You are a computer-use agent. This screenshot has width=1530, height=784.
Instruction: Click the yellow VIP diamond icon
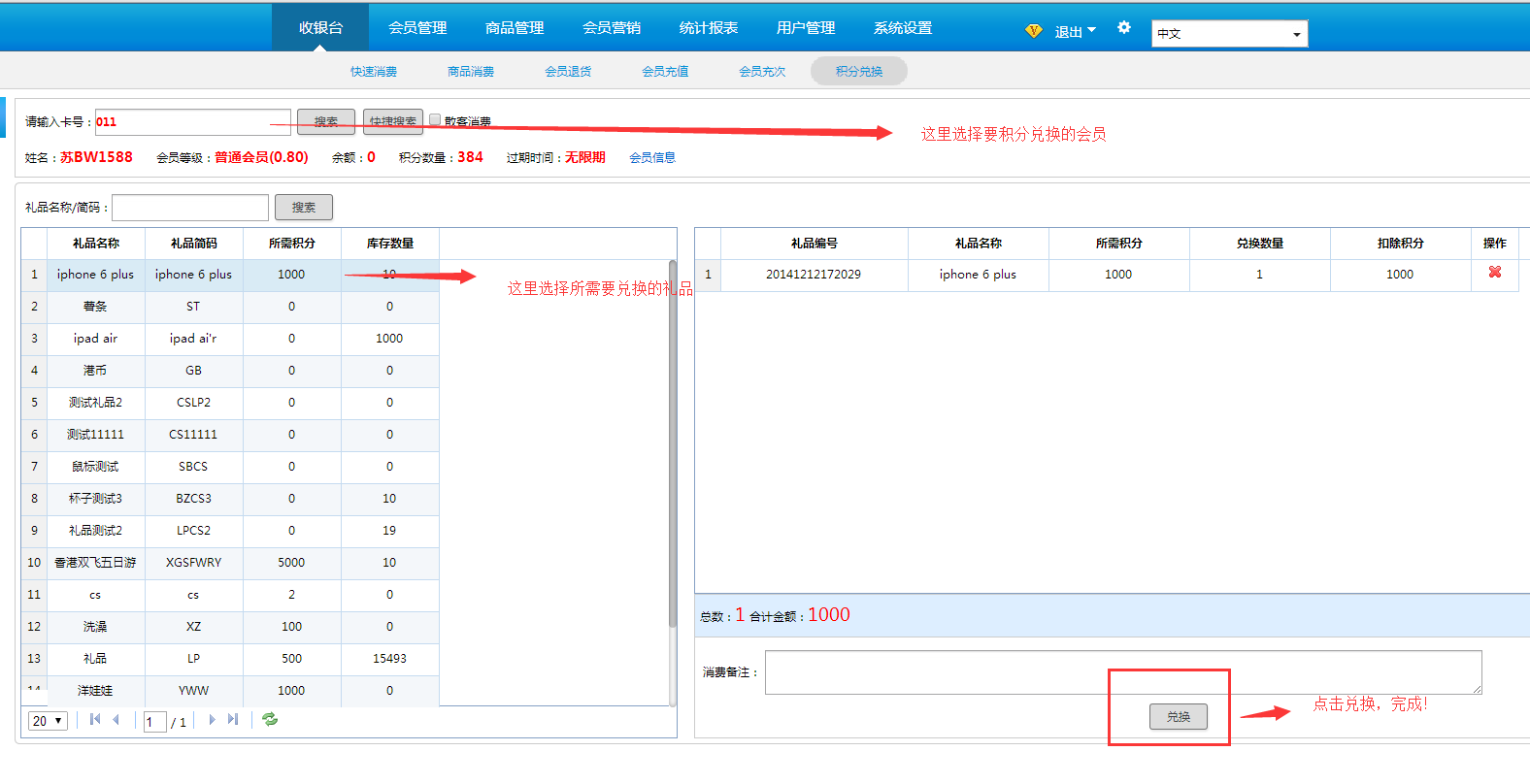(x=1033, y=31)
